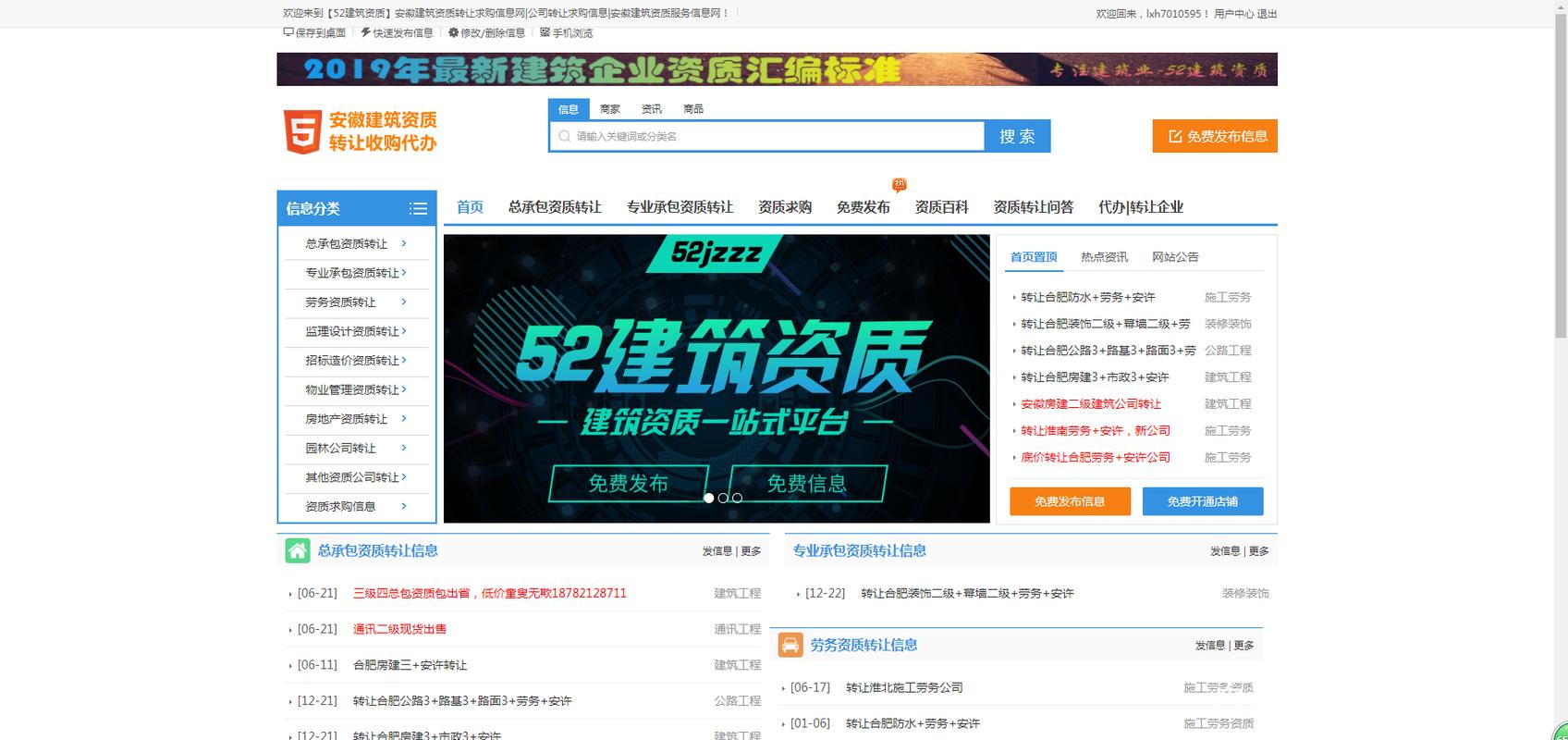Open listing 转让淮南劳务+安许，新公司
This screenshot has height=740, width=1568.
pos(1096,431)
